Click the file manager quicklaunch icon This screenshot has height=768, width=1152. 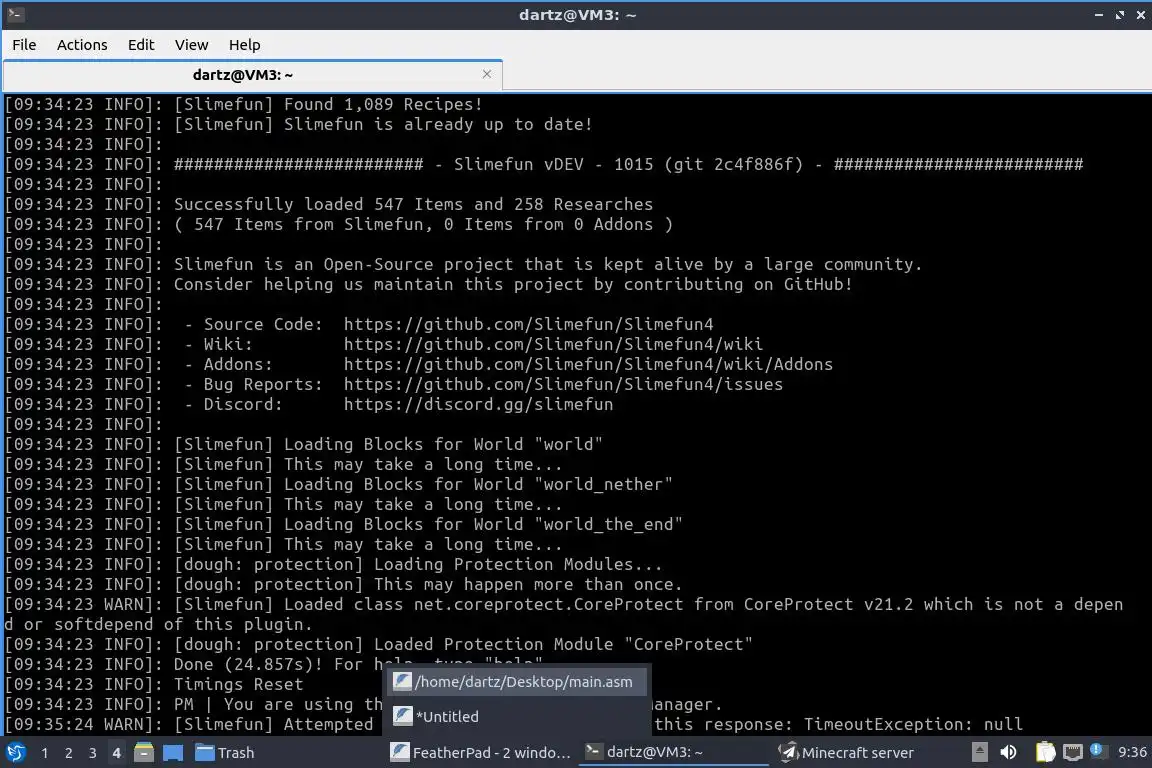click(x=144, y=753)
